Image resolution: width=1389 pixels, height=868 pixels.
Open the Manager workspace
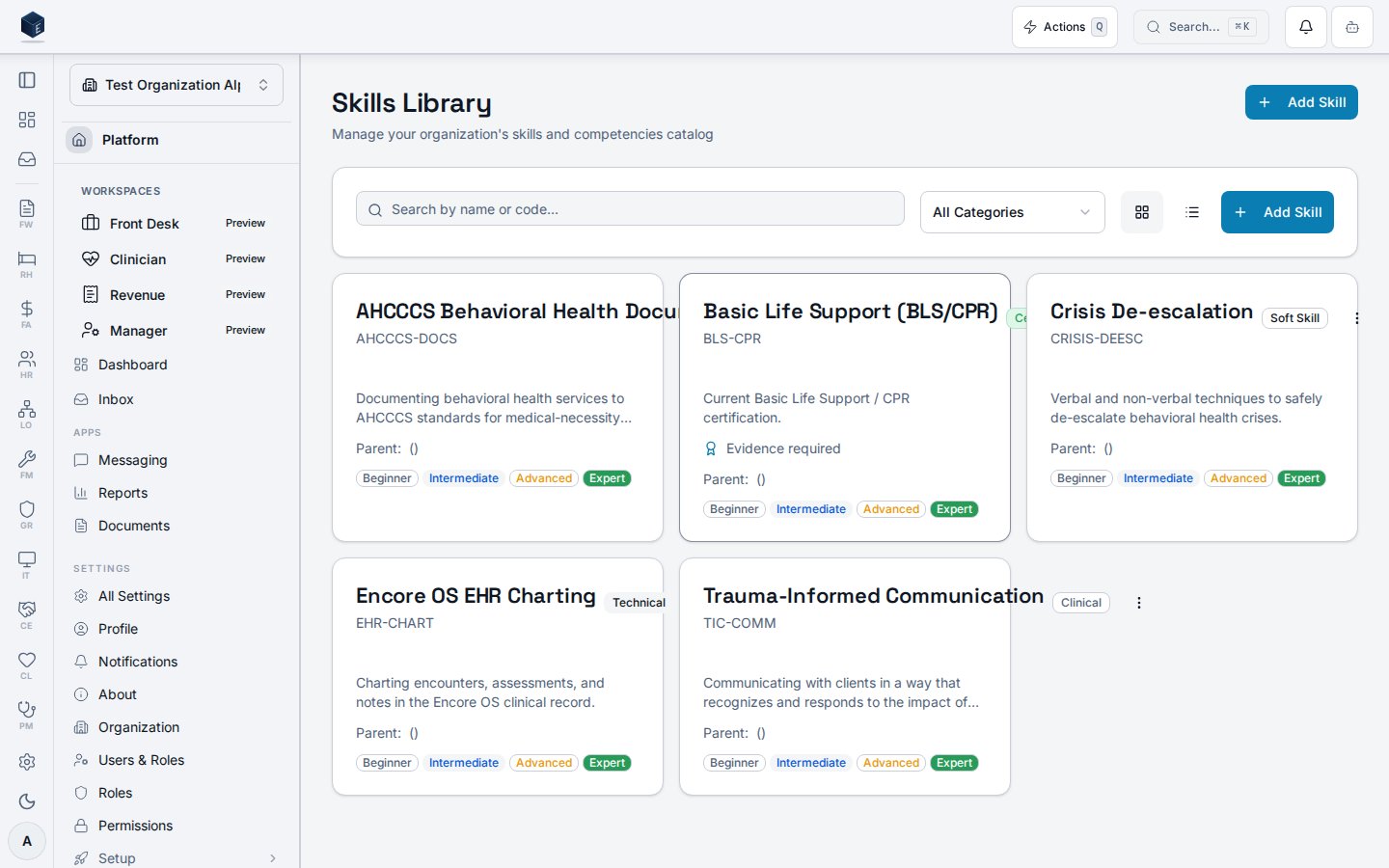(x=177, y=331)
